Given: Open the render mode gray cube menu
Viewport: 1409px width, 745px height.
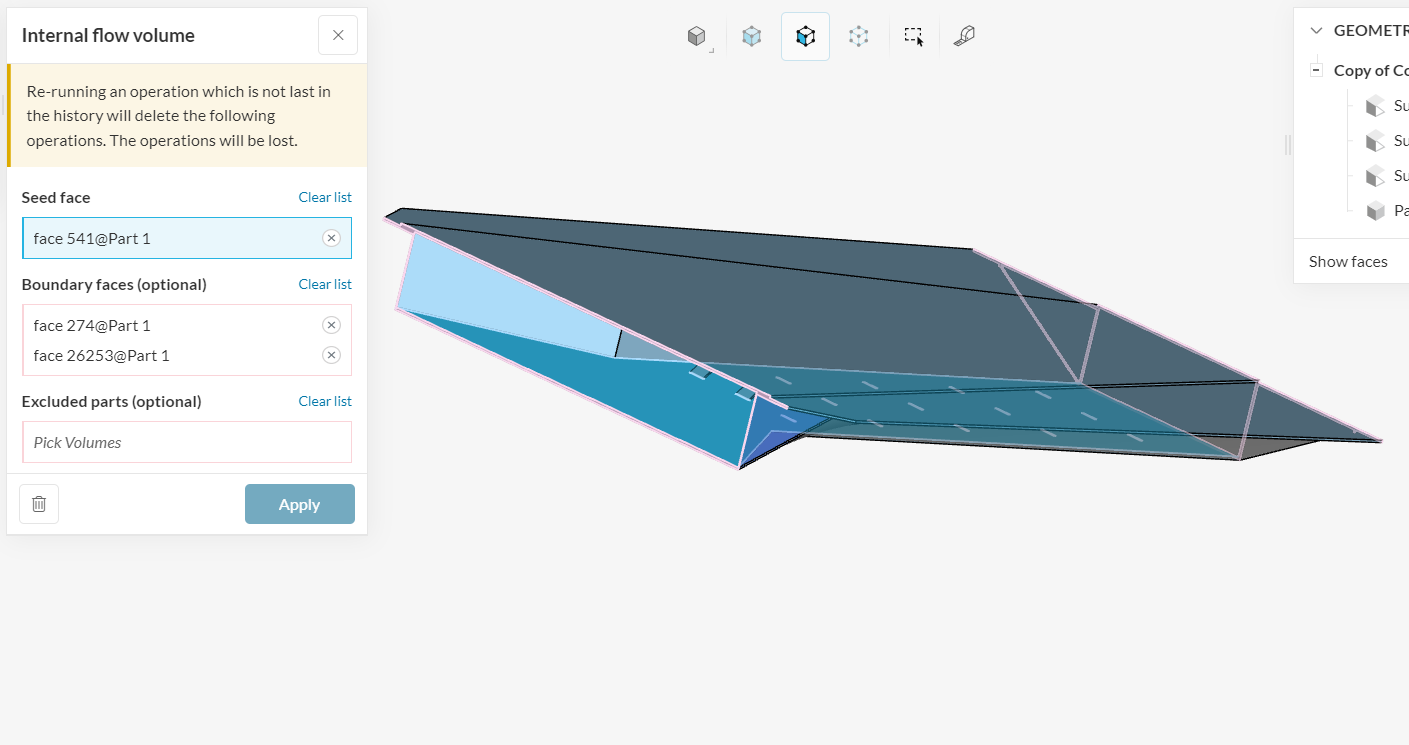Looking at the screenshot, I should click(x=697, y=37).
